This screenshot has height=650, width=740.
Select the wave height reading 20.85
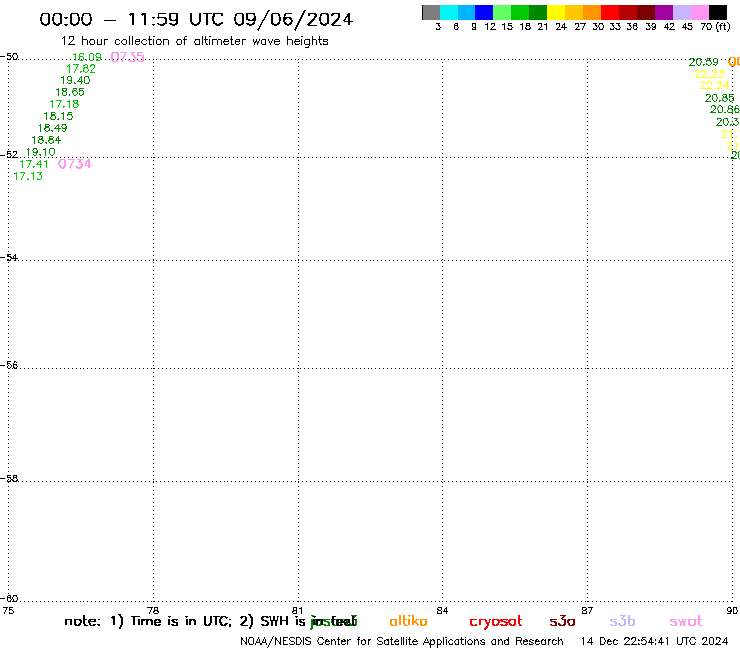(720, 98)
